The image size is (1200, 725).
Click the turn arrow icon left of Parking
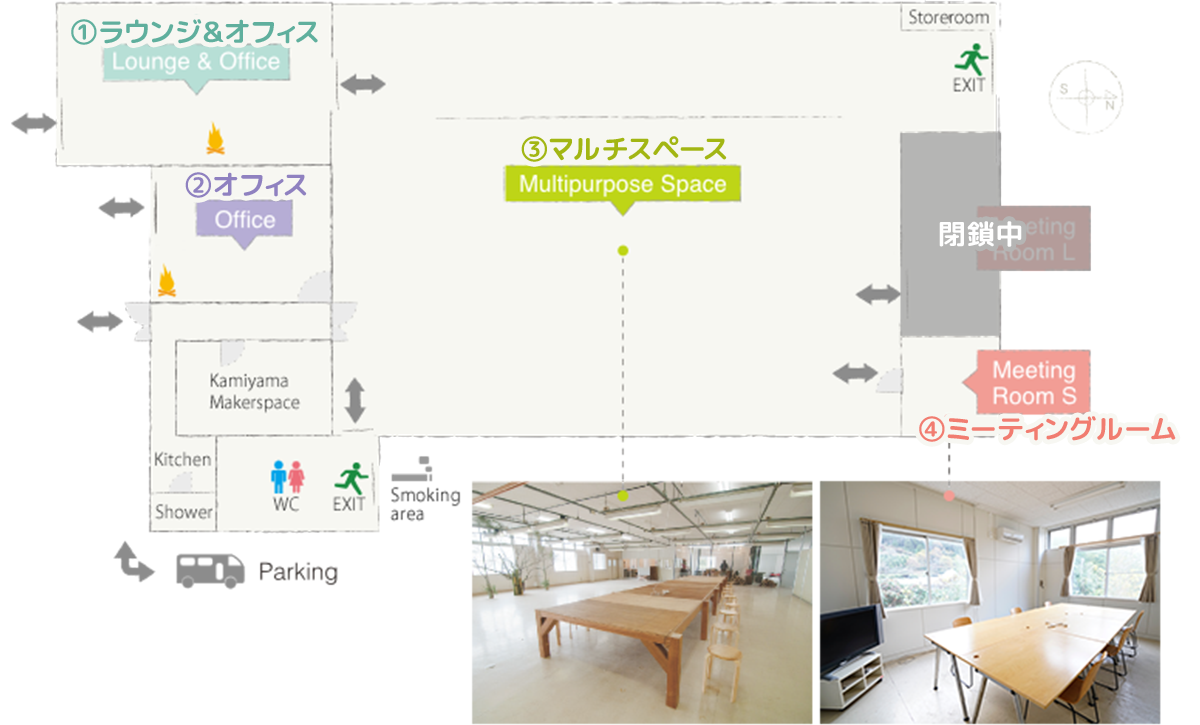135,562
